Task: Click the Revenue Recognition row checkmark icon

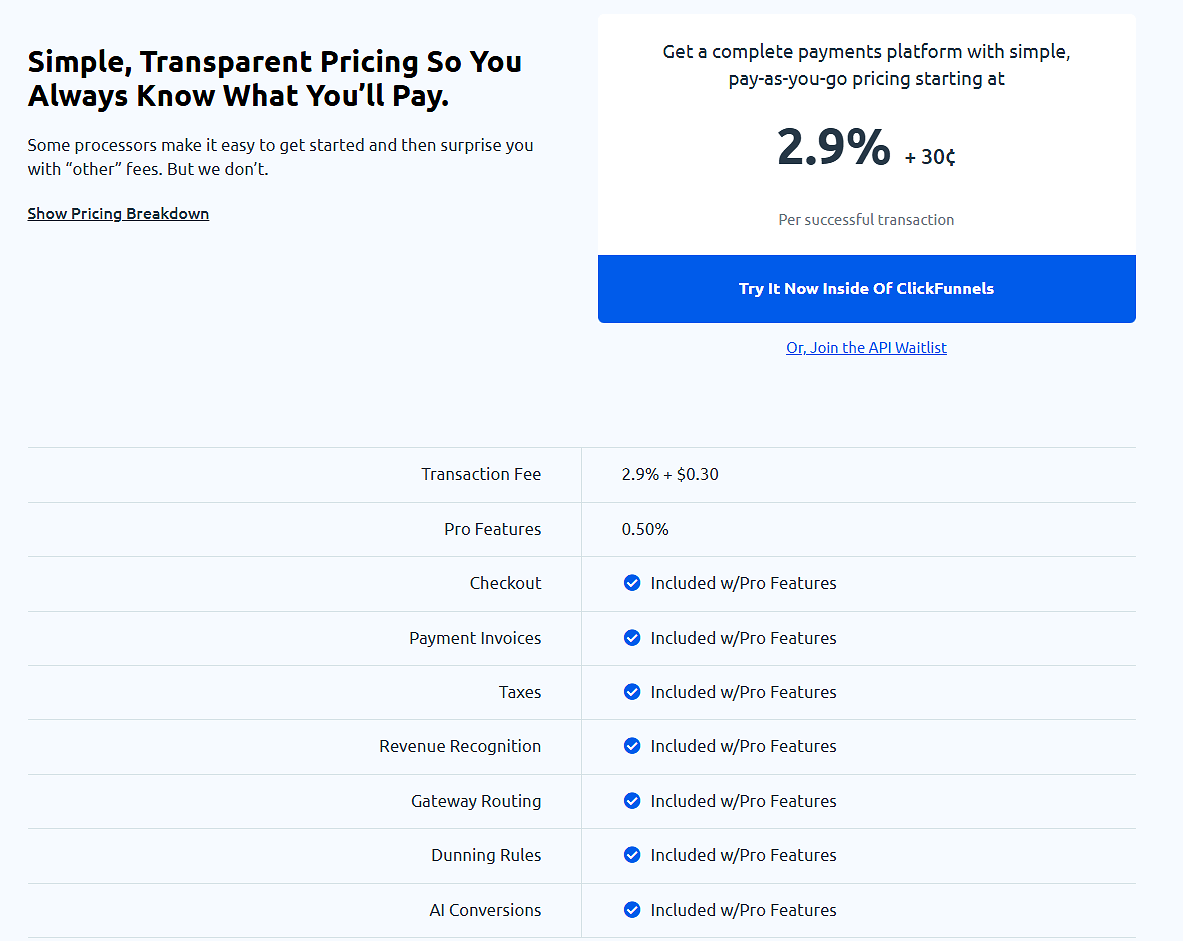Action: click(x=632, y=746)
